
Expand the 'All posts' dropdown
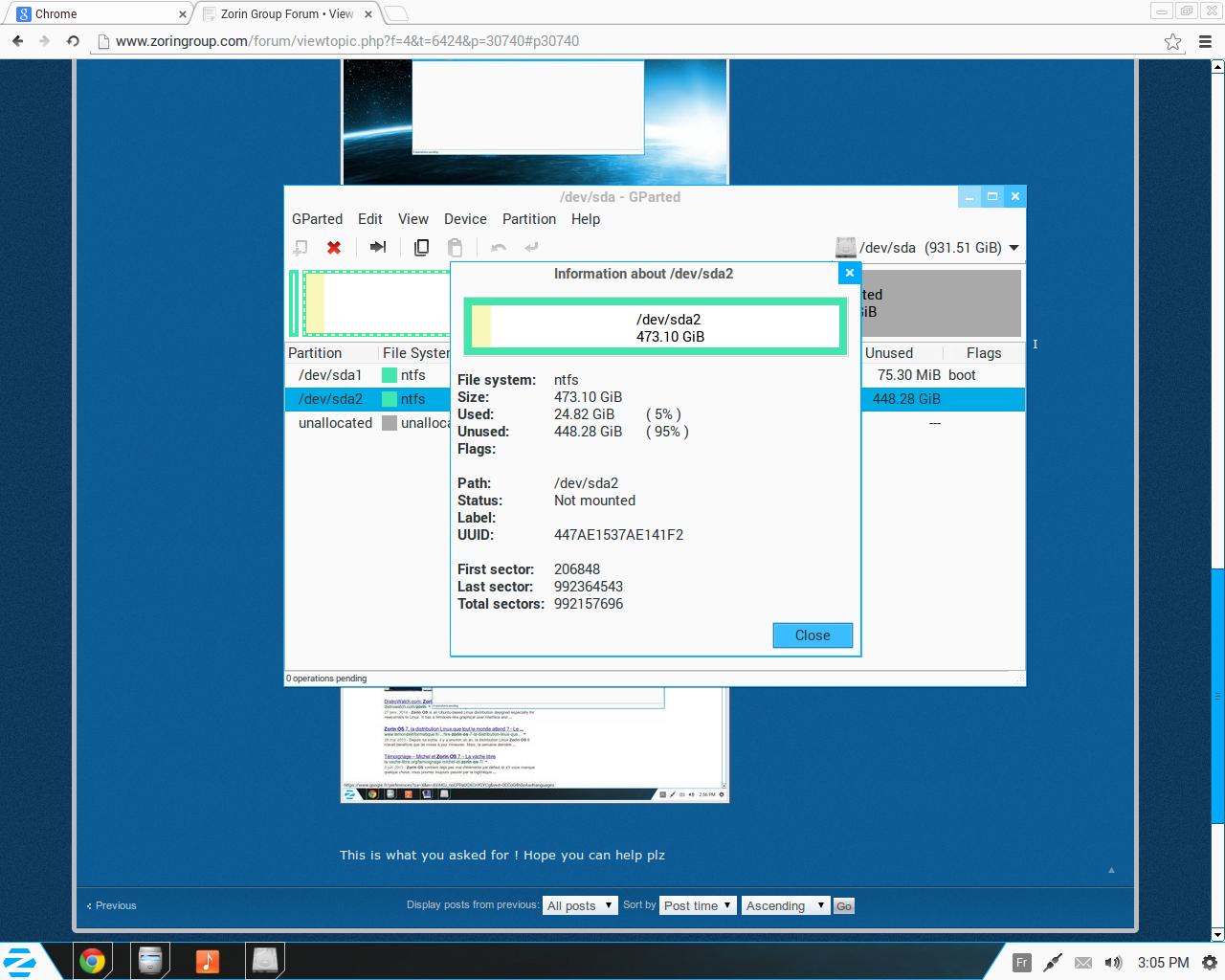pos(580,905)
